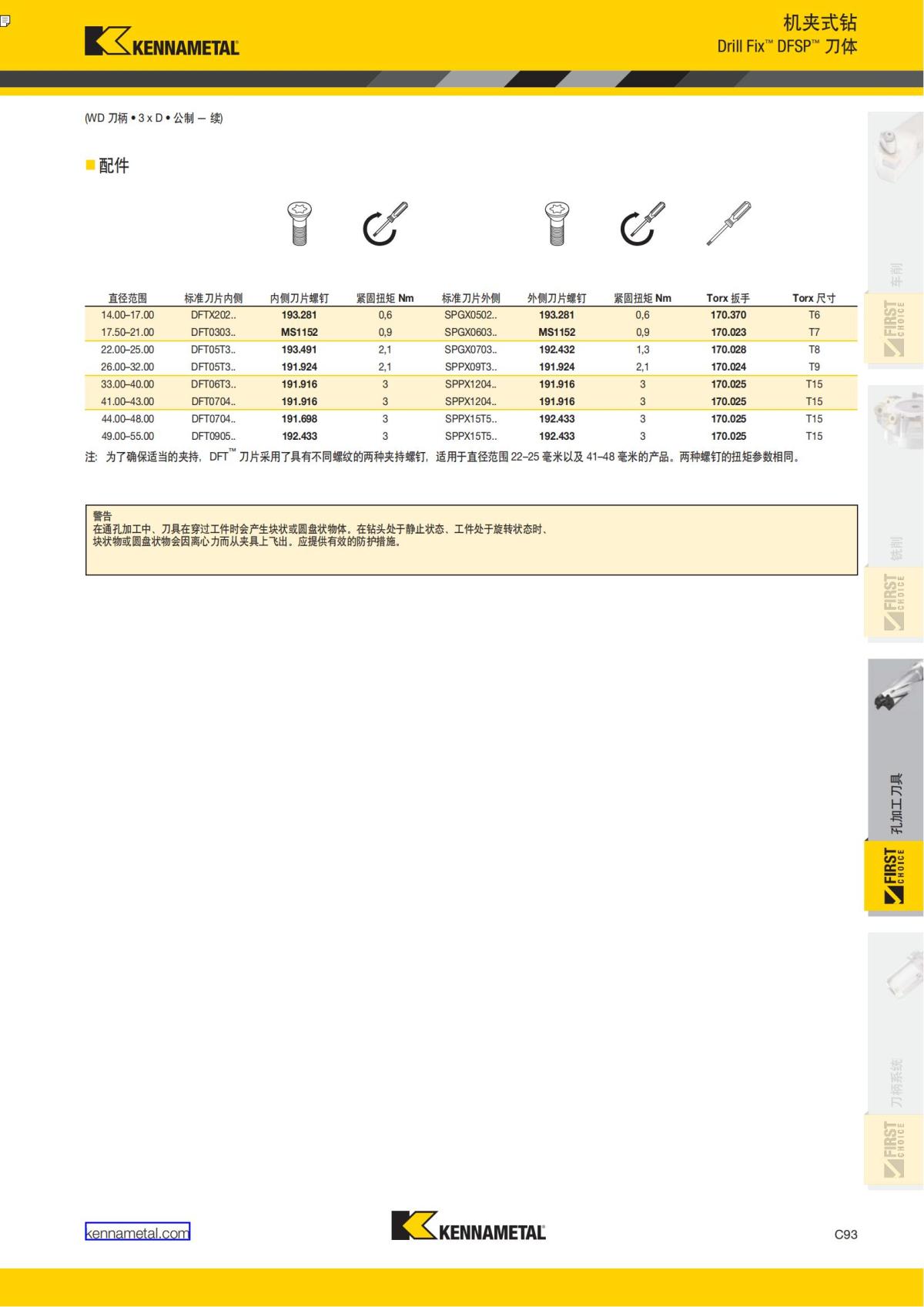Screen dimensions: 924x1307
Task: Click the First Choice badge under 铣削
Action: click(894, 602)
